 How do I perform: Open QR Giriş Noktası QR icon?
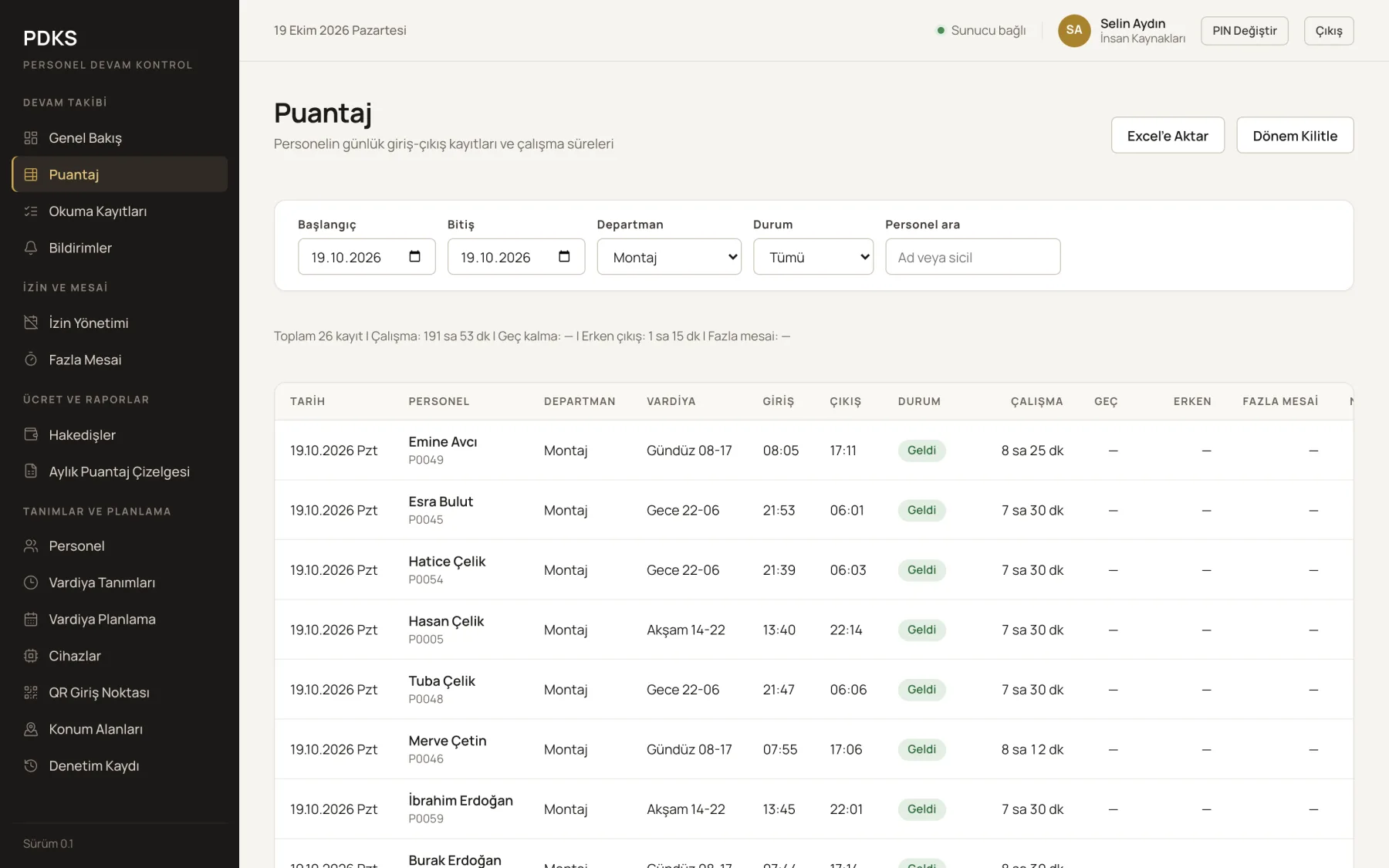tap(31, 693)
